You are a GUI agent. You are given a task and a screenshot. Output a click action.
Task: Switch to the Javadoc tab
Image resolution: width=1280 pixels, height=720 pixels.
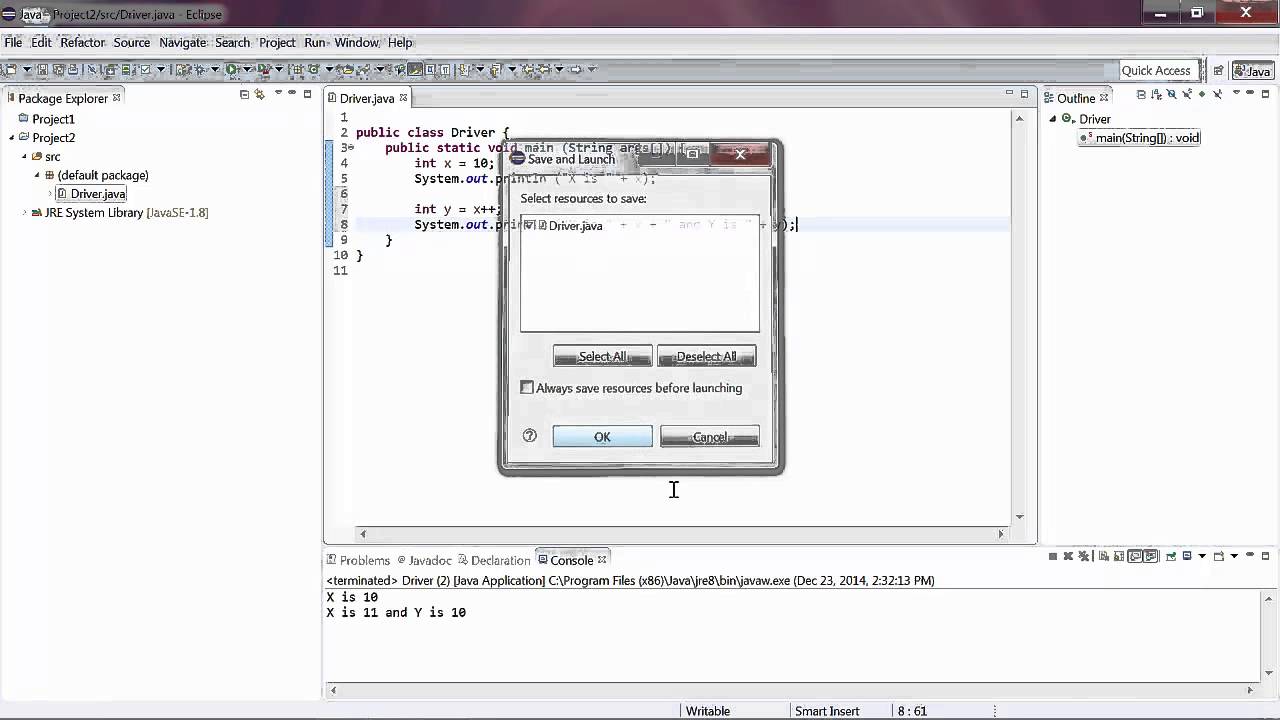424,560
